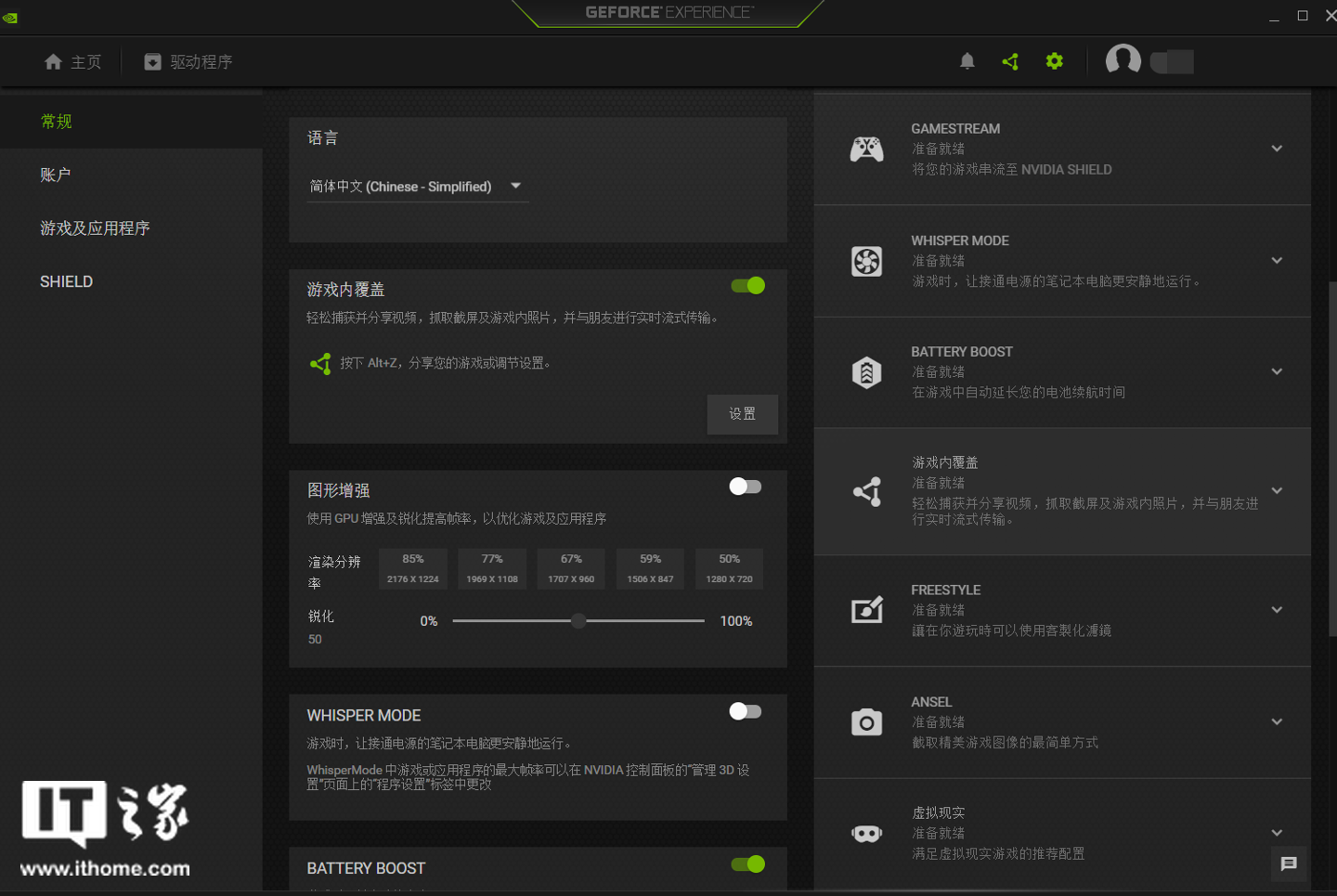The image size is (1337, 896).
Task: Select the 常规 sidebar item
Action: click(131, 122)
